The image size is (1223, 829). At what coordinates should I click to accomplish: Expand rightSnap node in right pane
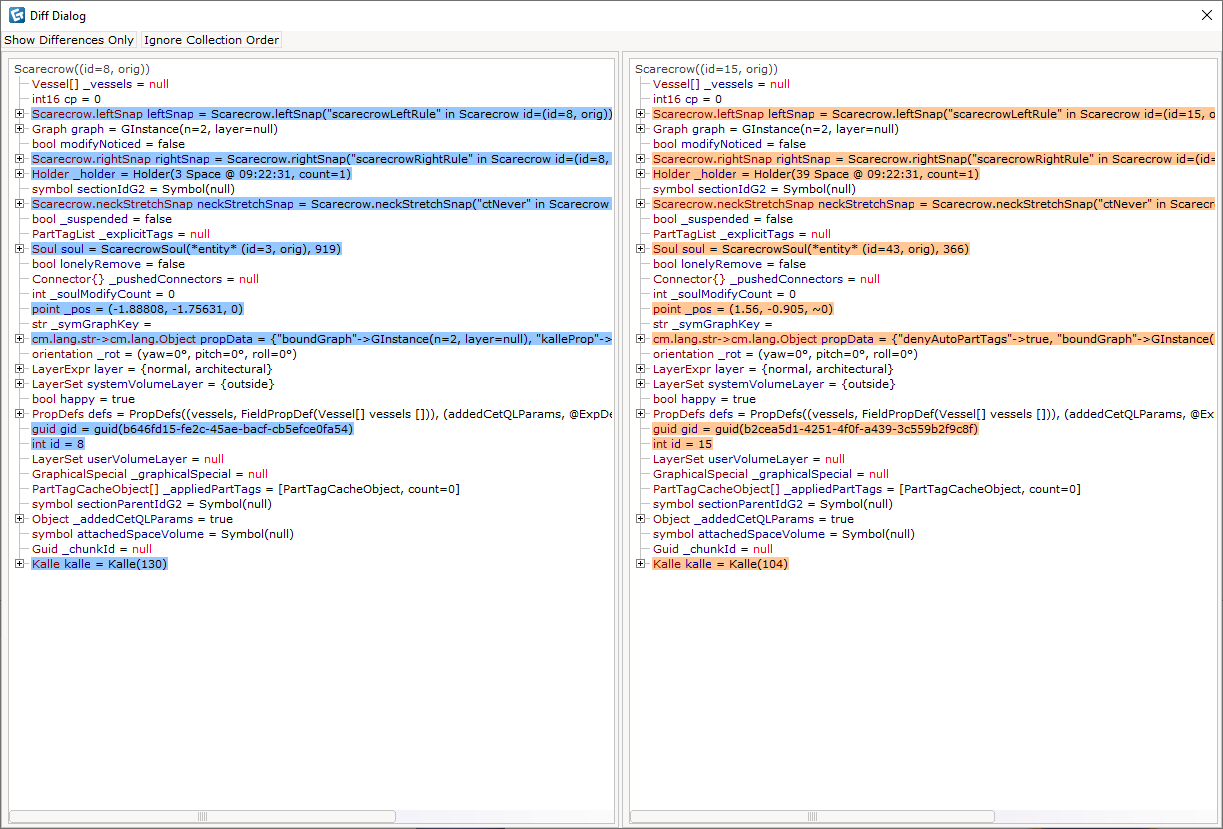point(641,159)
